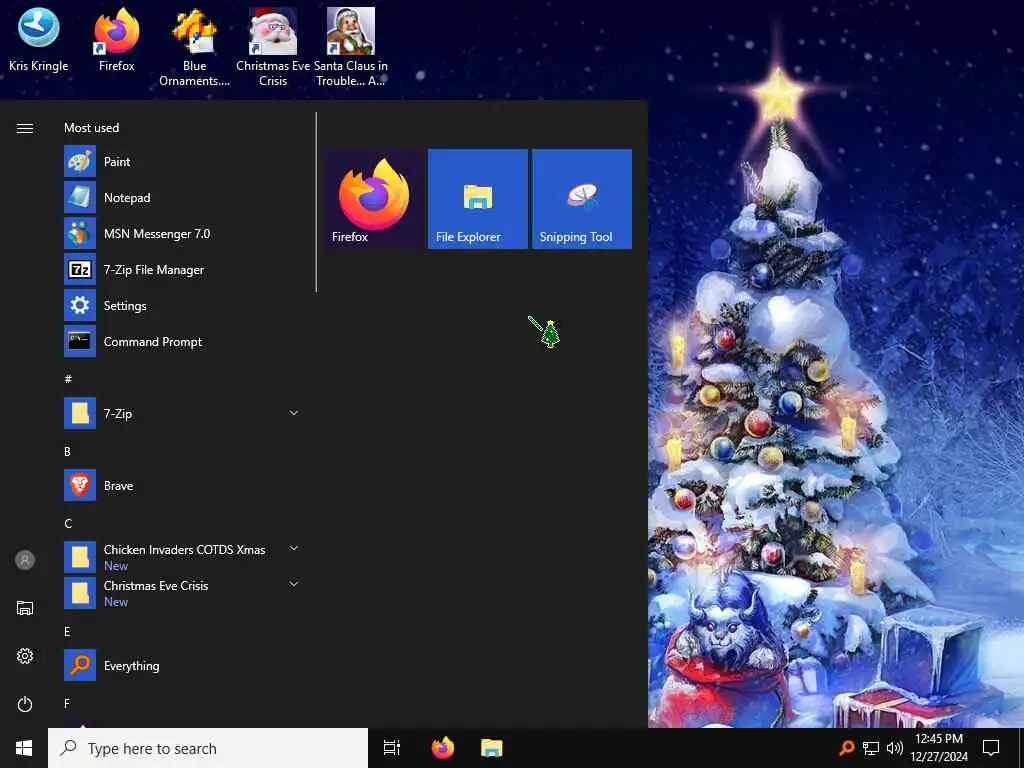Open the File Explorer icon in Start sidebar

click(x=25, y=608)
